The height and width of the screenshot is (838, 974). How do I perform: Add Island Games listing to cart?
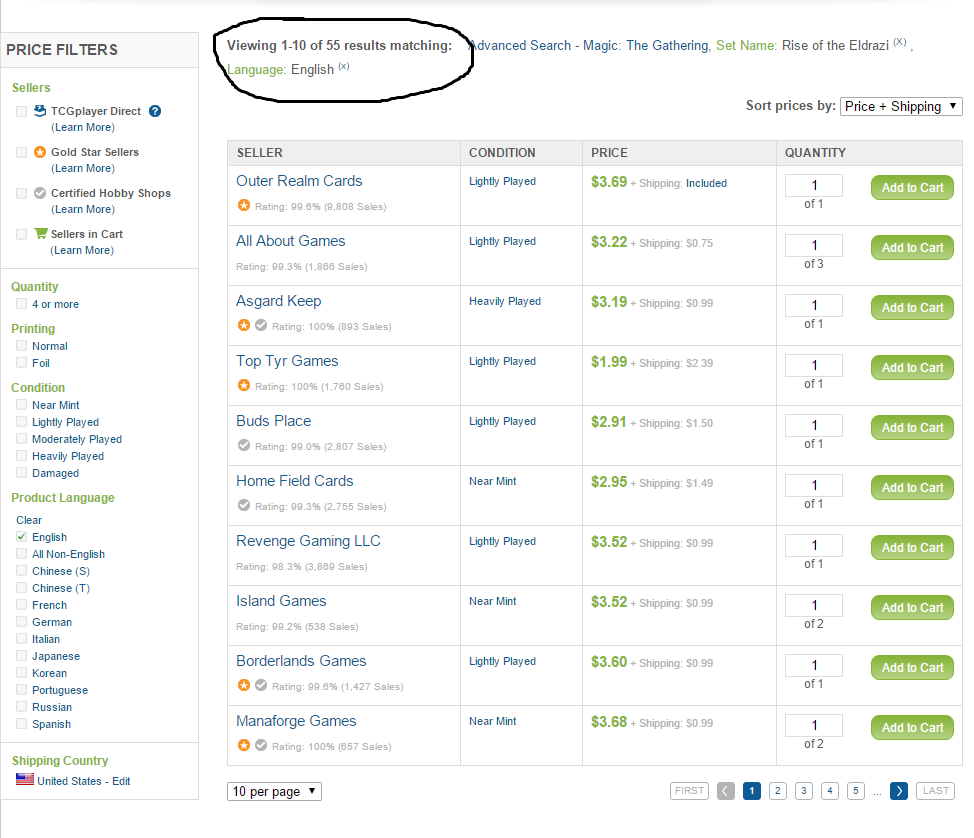913,608
